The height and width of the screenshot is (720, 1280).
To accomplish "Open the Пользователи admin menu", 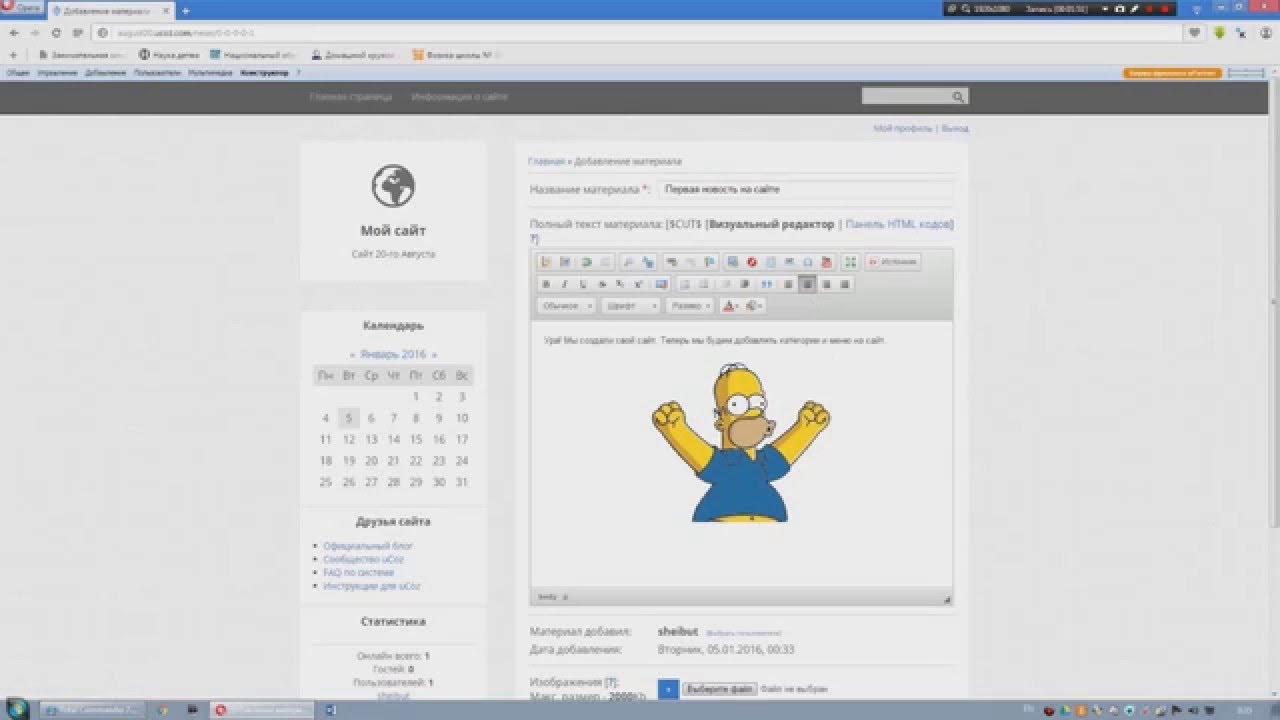I will pos(157,73).
